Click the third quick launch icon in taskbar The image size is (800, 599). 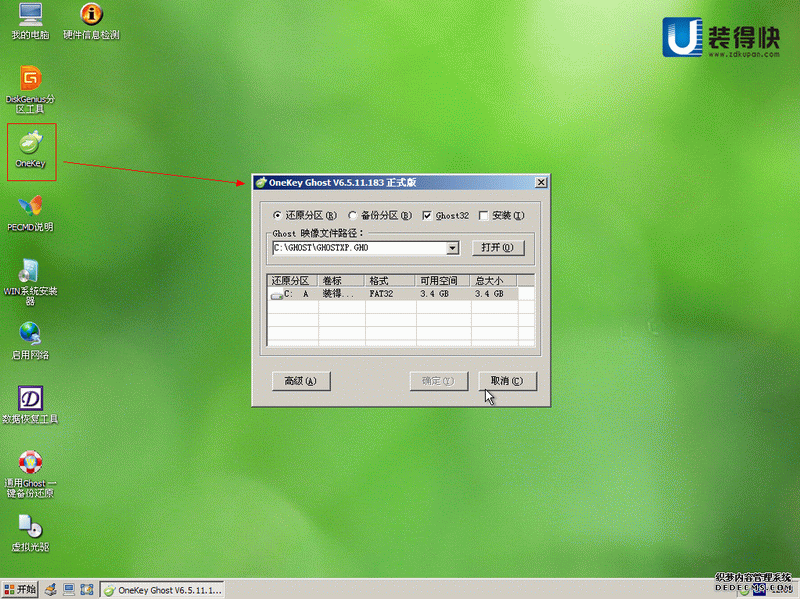tap(87, 590)
